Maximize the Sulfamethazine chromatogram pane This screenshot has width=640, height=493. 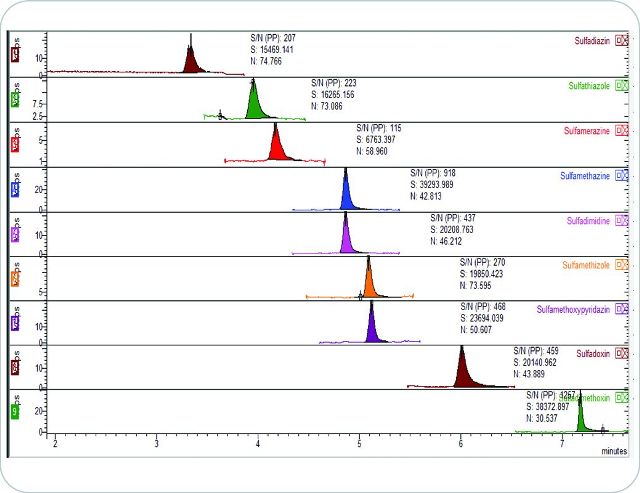(x=619, y=175)
